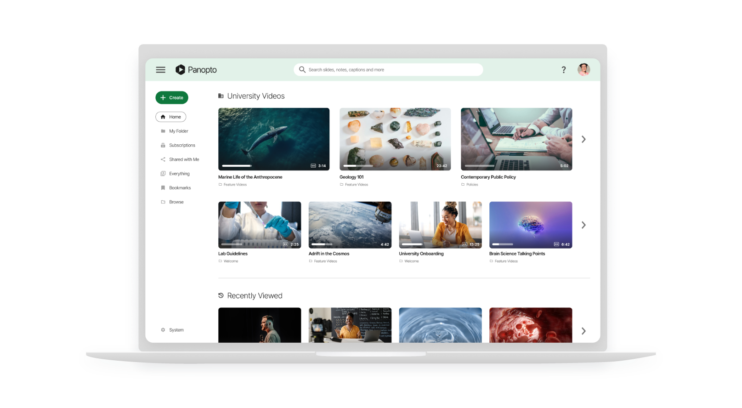The image size is (742, 408).
Task: Select Home in the sidebar
Action: (x=172, y=117)
